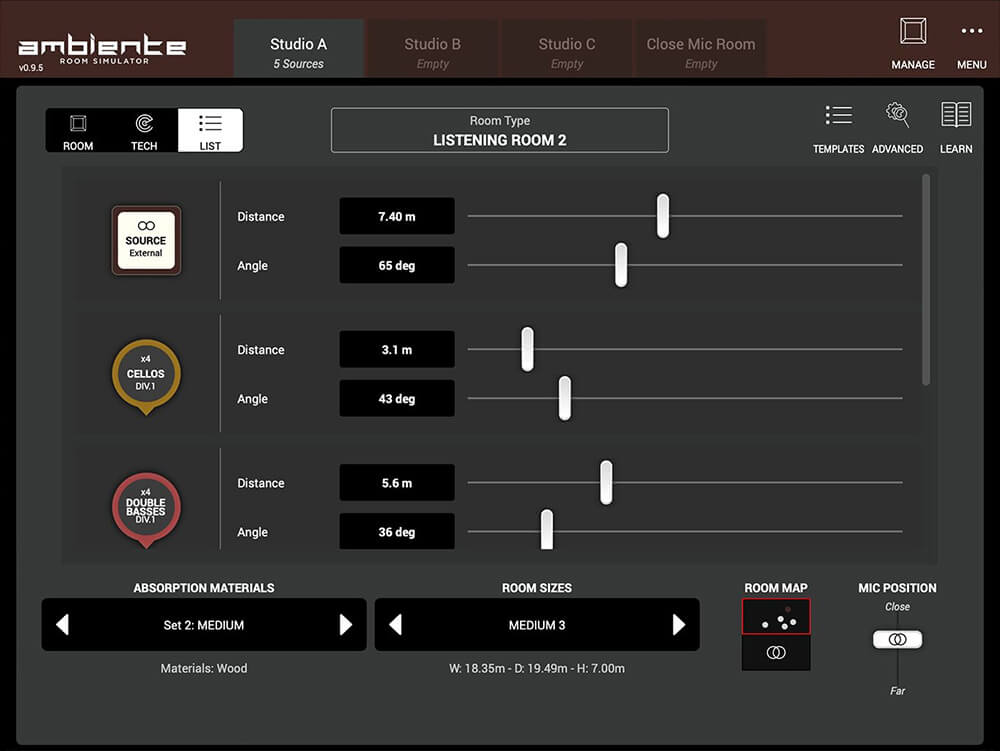Open the MENU with three dots
The height and width of the screenshot is (751, 1000).
[x=971, y=38]
